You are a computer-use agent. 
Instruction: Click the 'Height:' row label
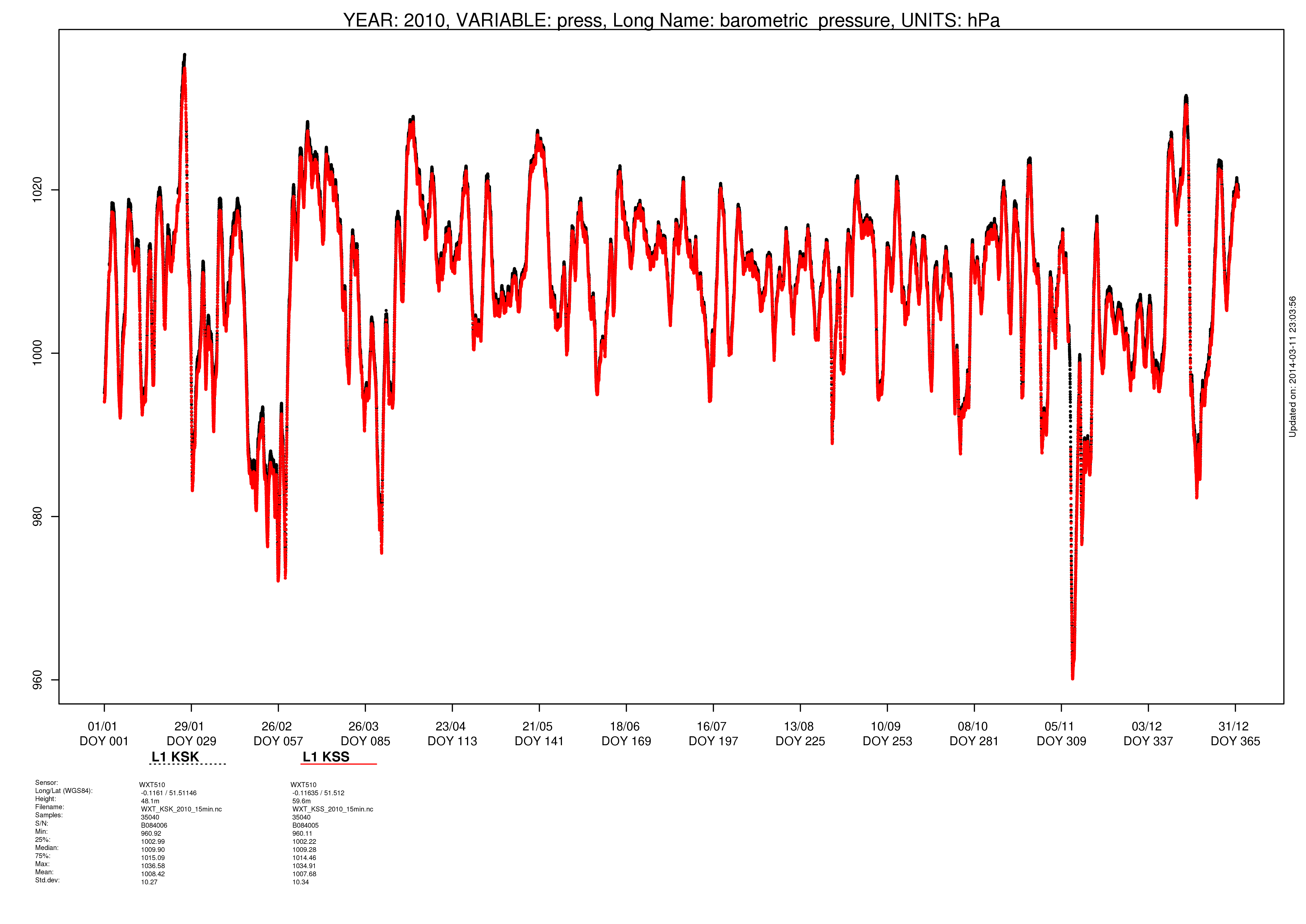(46, 799)
